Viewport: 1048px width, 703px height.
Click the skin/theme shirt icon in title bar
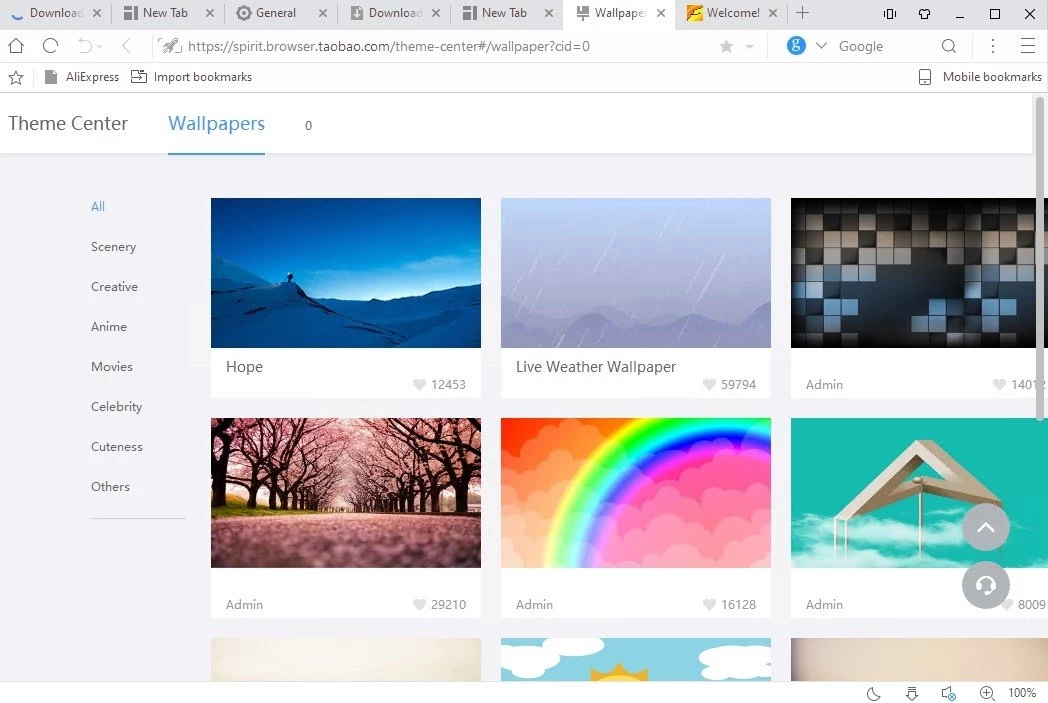click(x=924, y=14)
